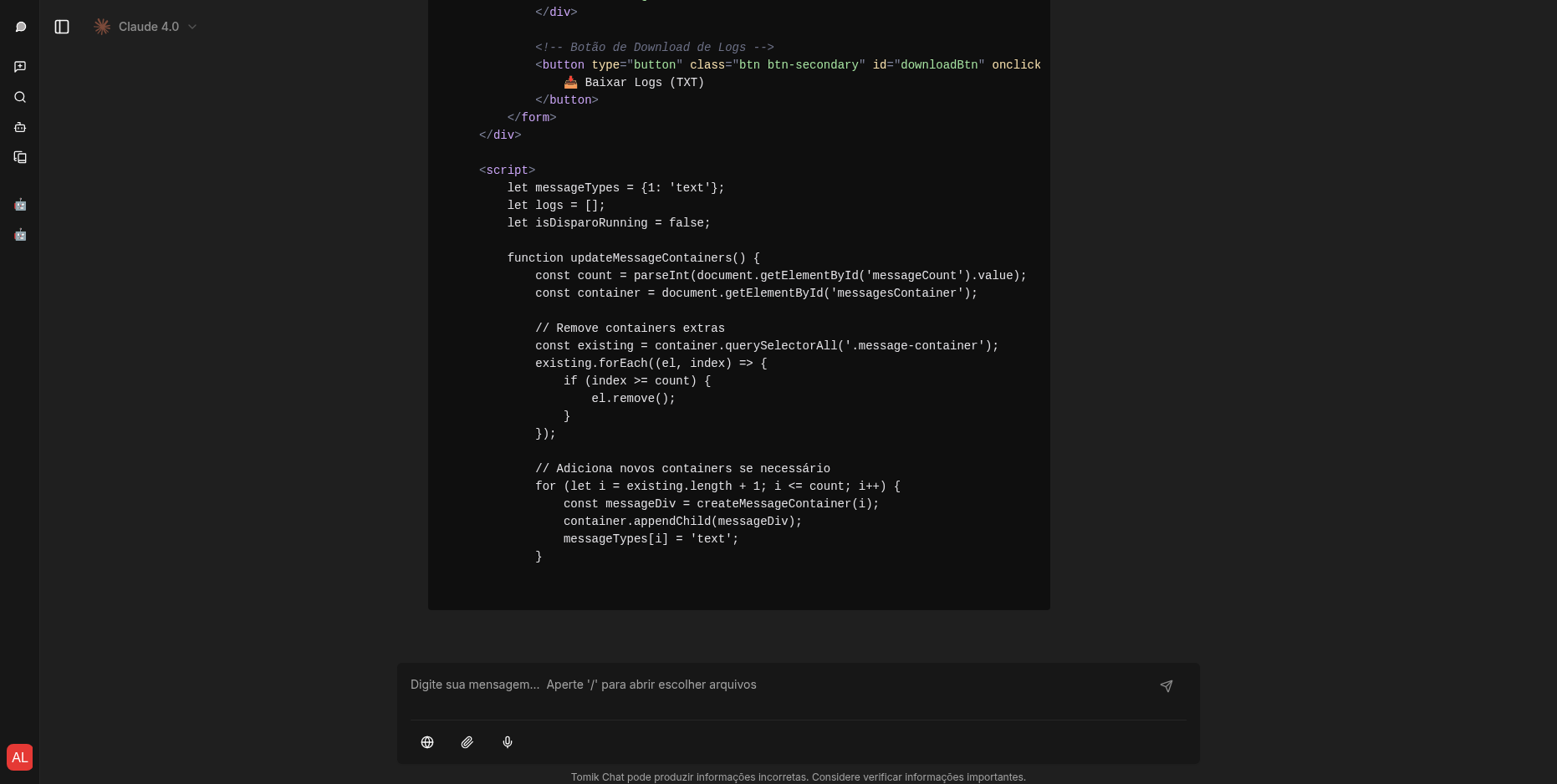Toggle web search globe in message box
1557x784 pixels.
pos(427,742)
